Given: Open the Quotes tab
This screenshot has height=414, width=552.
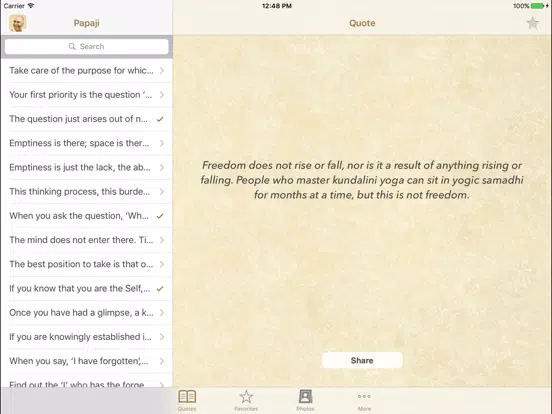Looking at the screenshot, I should point(187,400).
